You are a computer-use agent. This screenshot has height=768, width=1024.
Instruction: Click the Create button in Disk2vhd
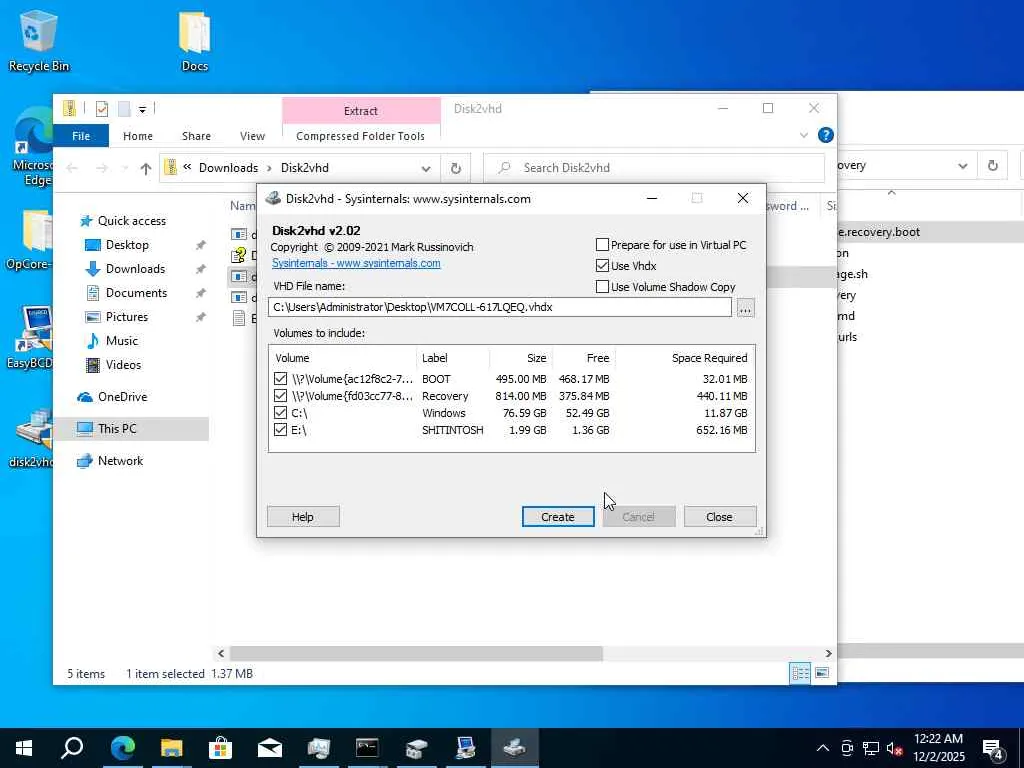point(558,517)
